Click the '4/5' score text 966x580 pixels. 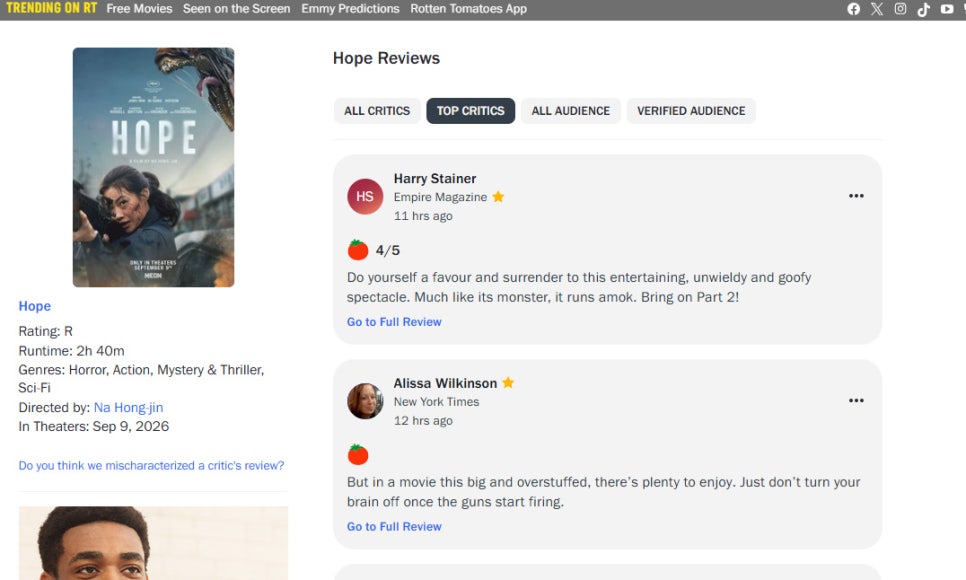tap(388, 250)
